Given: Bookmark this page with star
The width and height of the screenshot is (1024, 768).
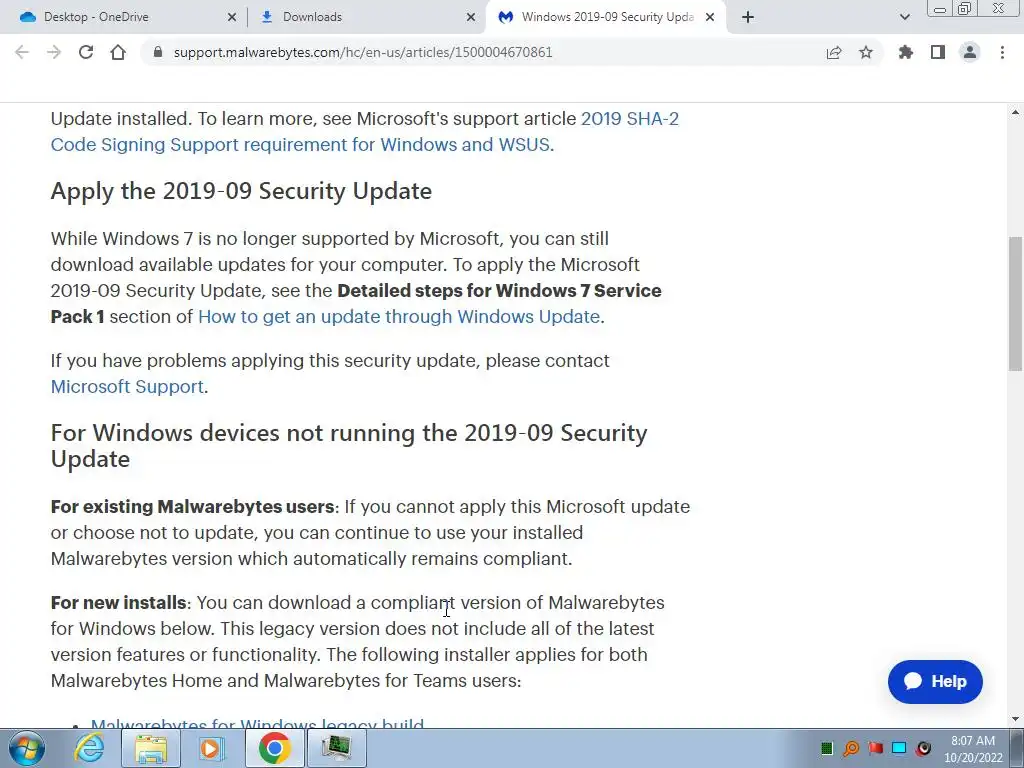Looking at the screenshot, I should 866,52.
